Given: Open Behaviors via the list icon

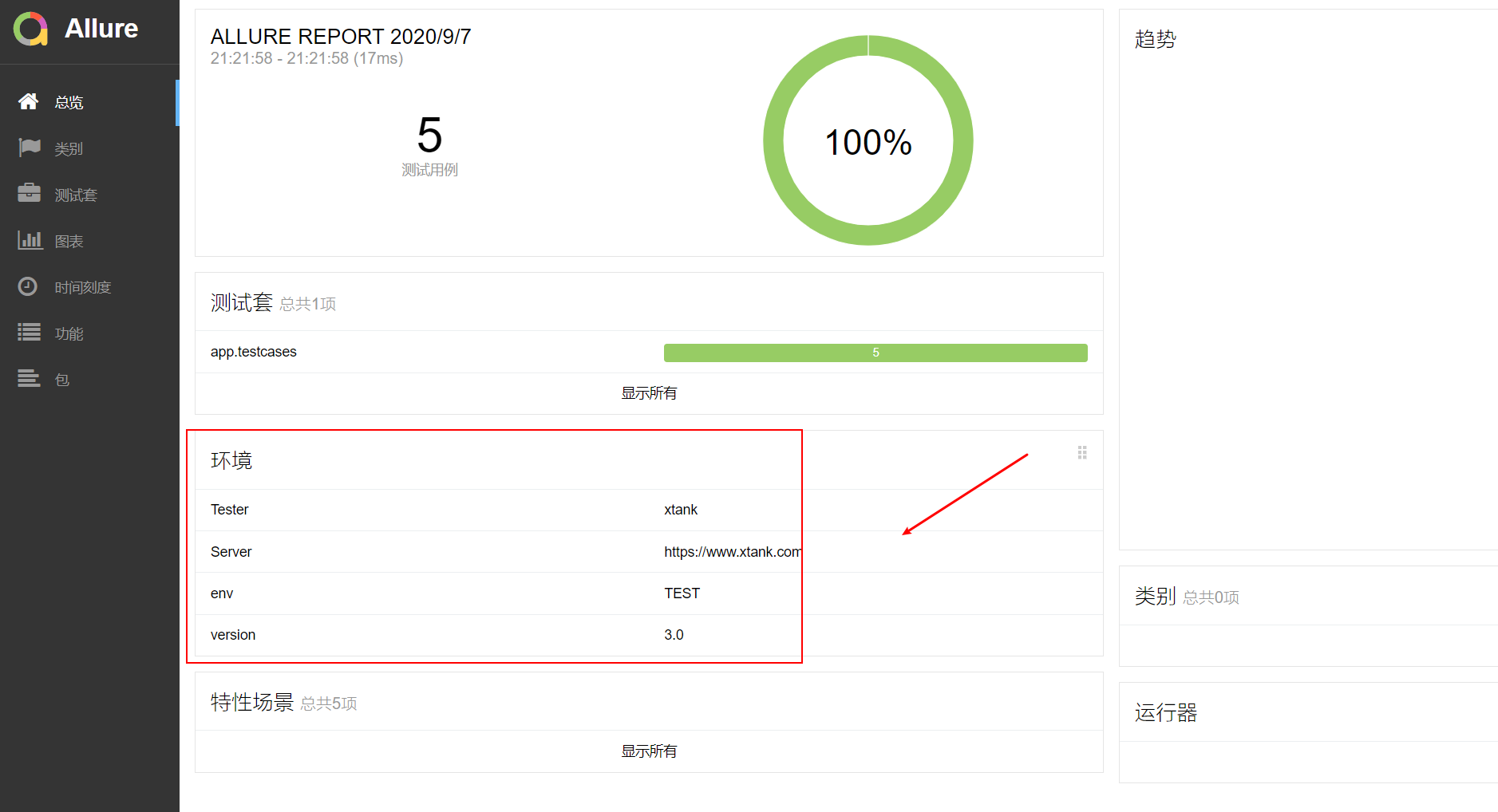Looking at the screenshot, I should [30, 333].
